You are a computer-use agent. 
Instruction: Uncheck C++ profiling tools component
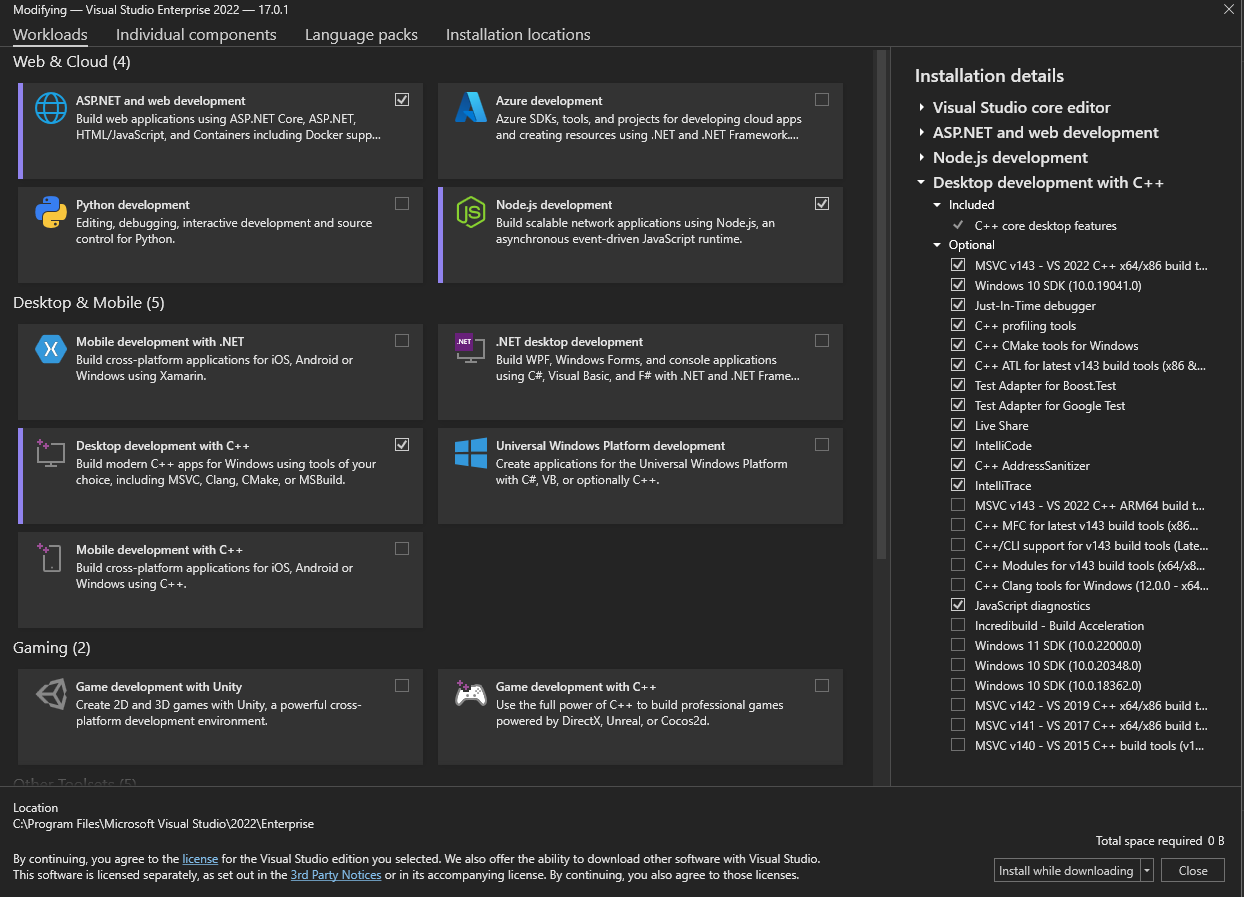point(958,325)
